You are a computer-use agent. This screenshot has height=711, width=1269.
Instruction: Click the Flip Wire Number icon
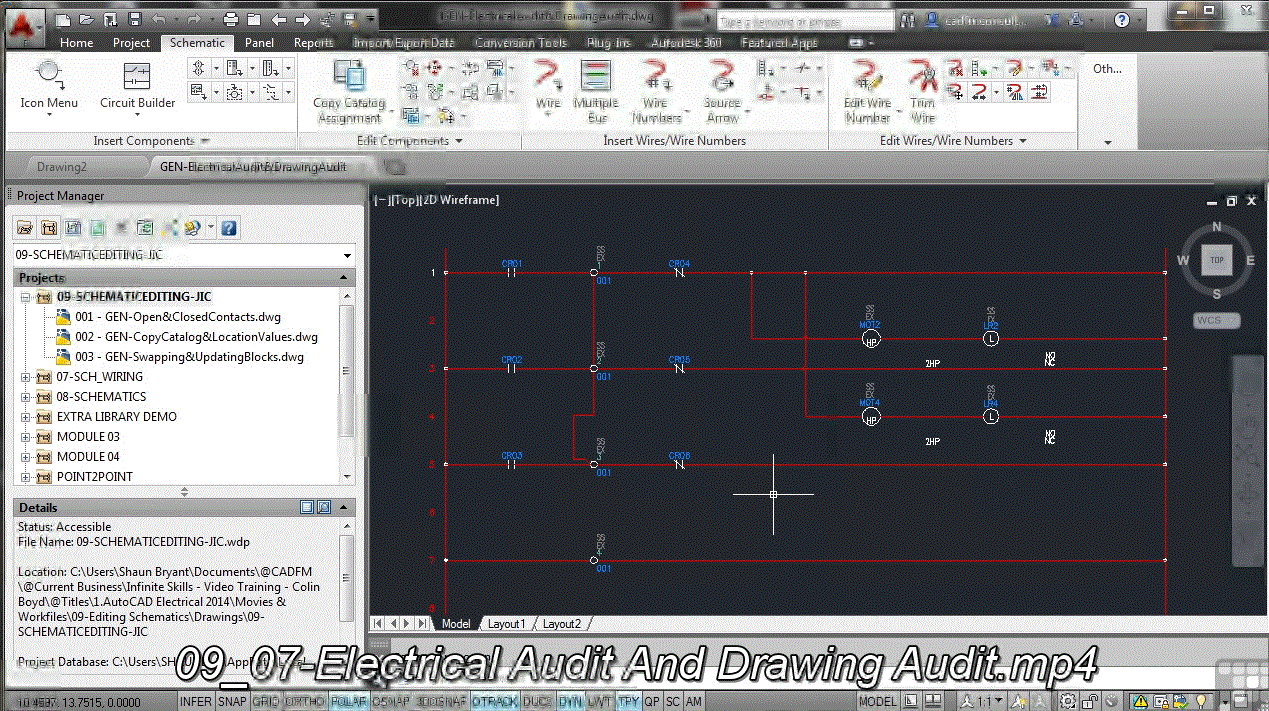(1014, 92)
